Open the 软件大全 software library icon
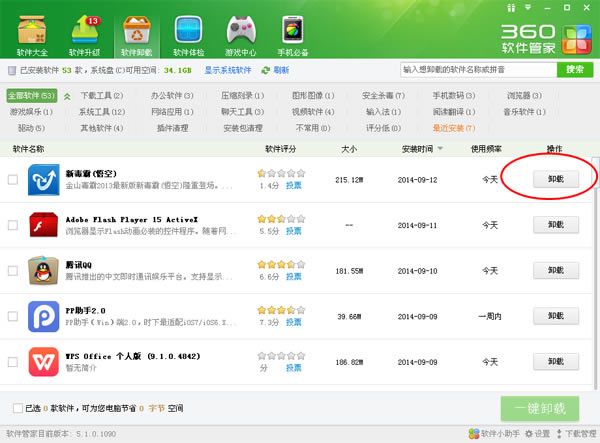This screenshot has height=443, width=600. pyautogui.click(x=32, y=35)
